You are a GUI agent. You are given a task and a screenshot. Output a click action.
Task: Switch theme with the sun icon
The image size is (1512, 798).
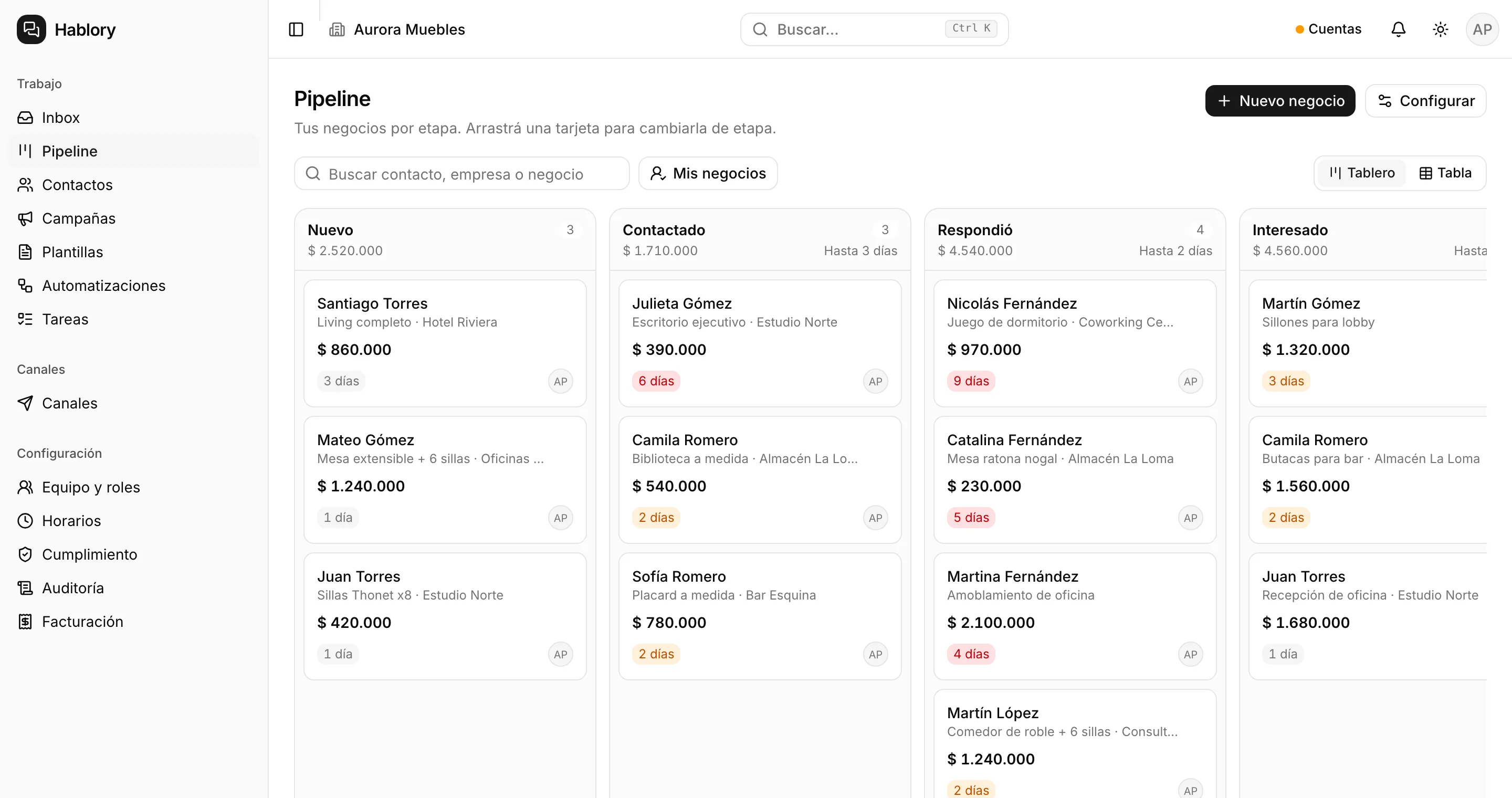click(1440, 29)
